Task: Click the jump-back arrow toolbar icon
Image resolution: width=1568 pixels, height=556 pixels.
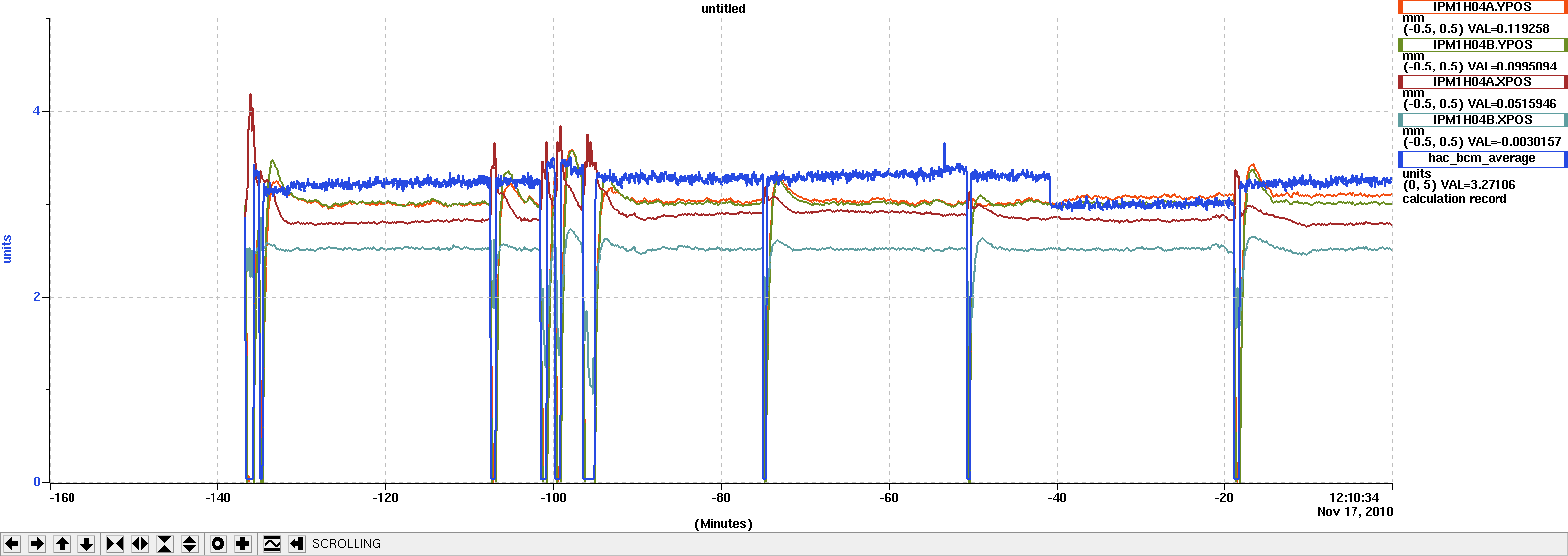Action: [x=297, y=544]
